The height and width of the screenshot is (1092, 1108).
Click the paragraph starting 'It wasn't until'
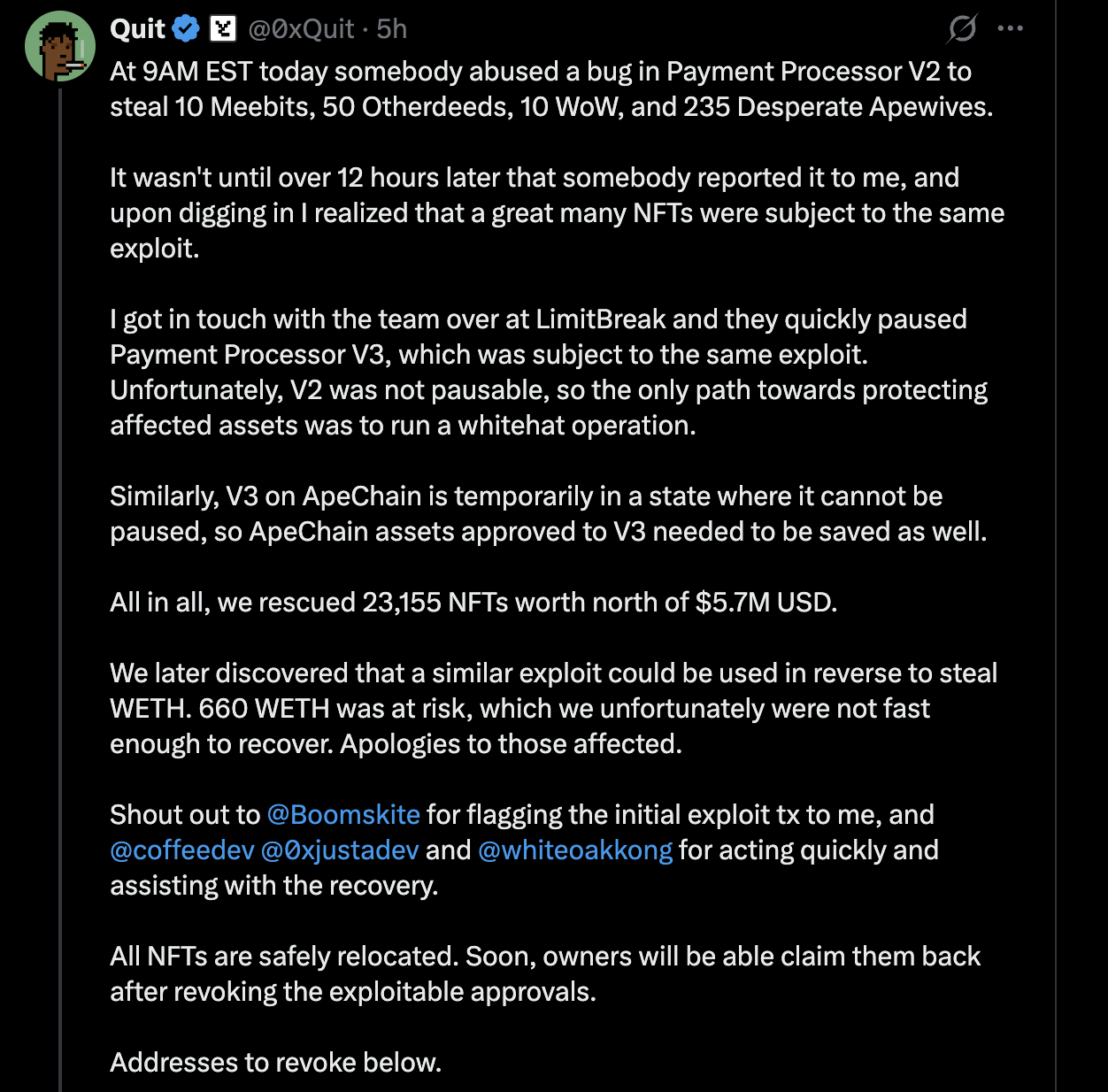click(x=558, y=212)
